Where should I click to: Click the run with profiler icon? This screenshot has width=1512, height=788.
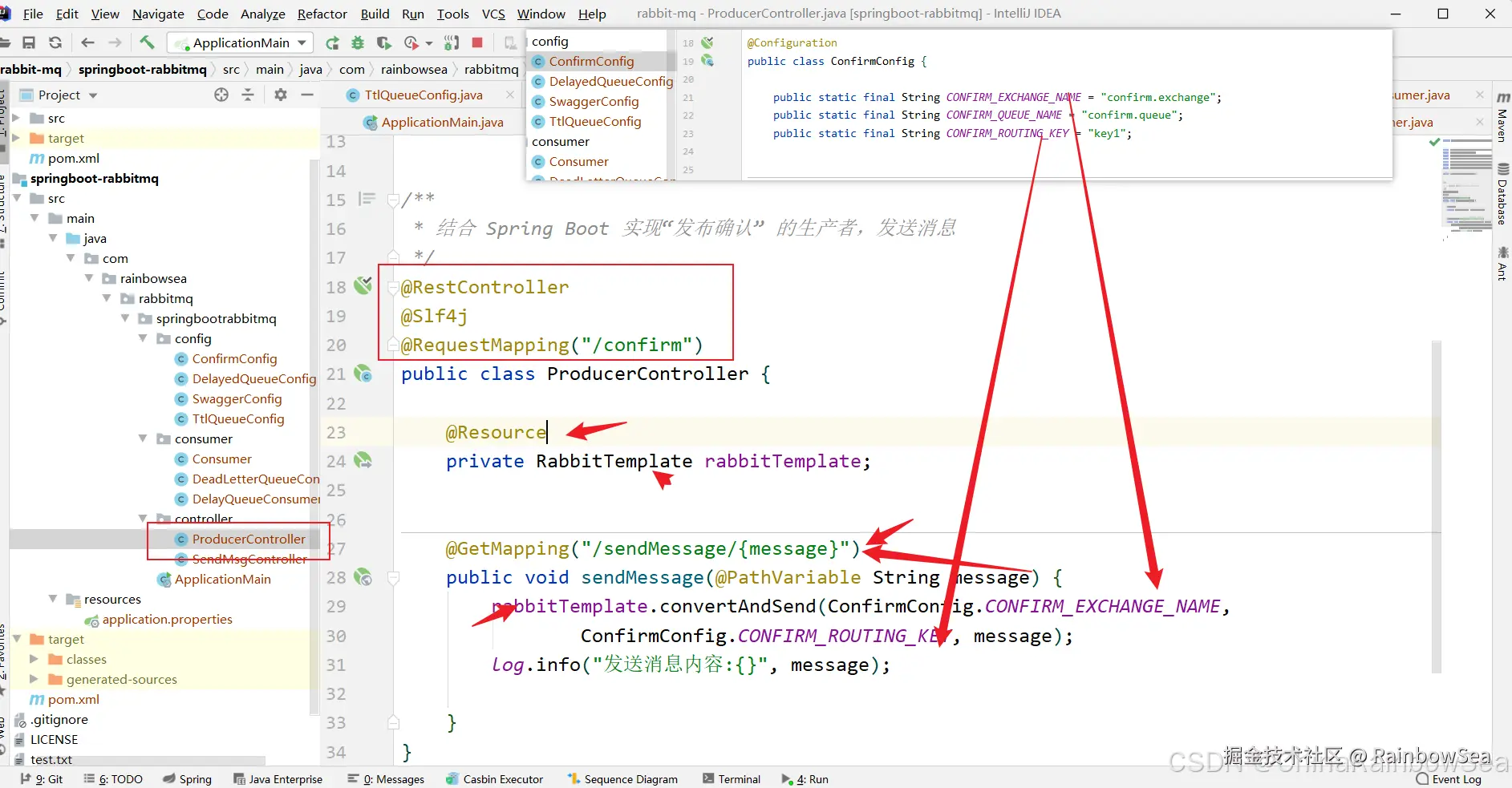click(x=411, y=42)
